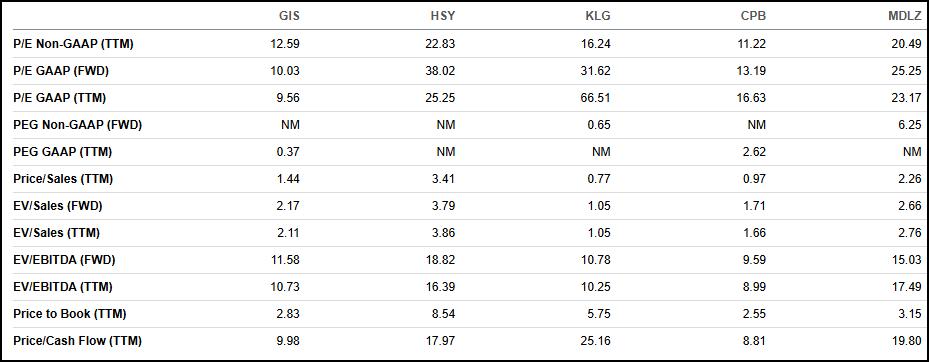Click the MDLZ column header

(904, 16)
